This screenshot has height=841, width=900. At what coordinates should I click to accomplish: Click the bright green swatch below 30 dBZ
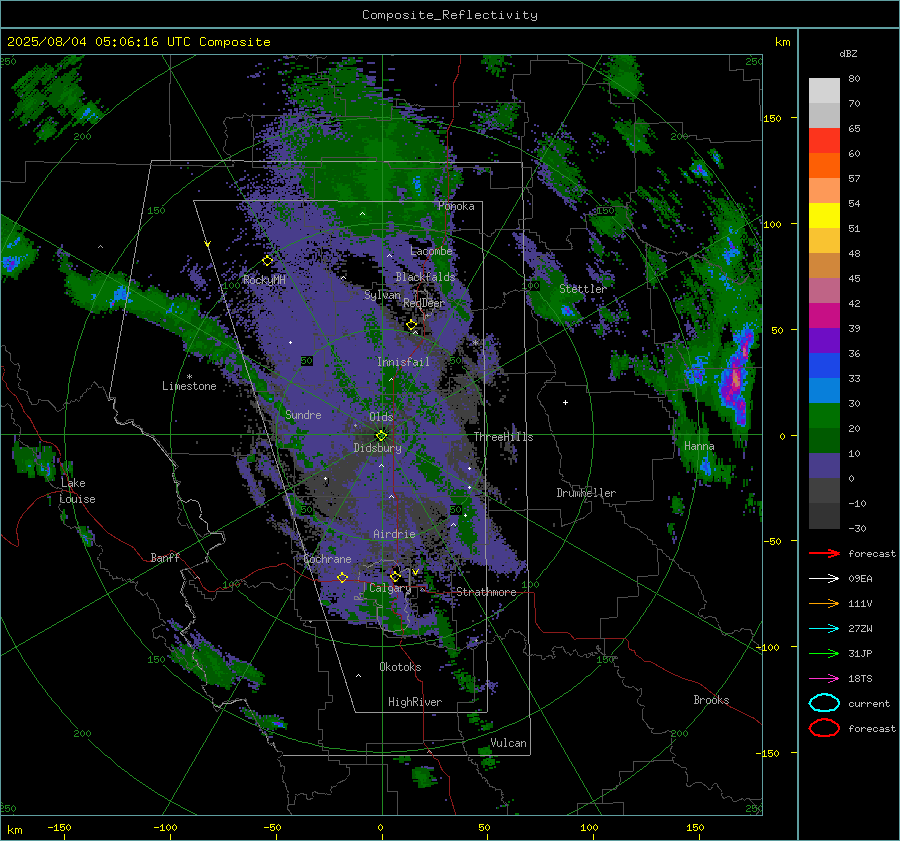point(824,416)
